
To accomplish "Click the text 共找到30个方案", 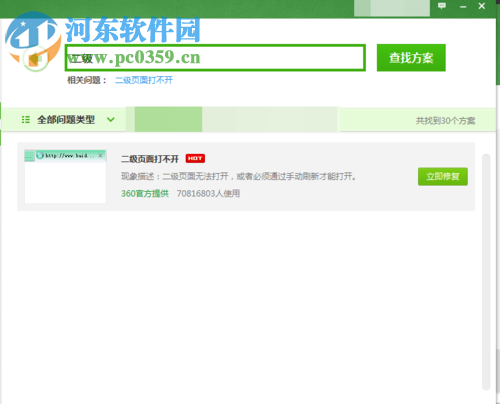I will click(445, 121).
